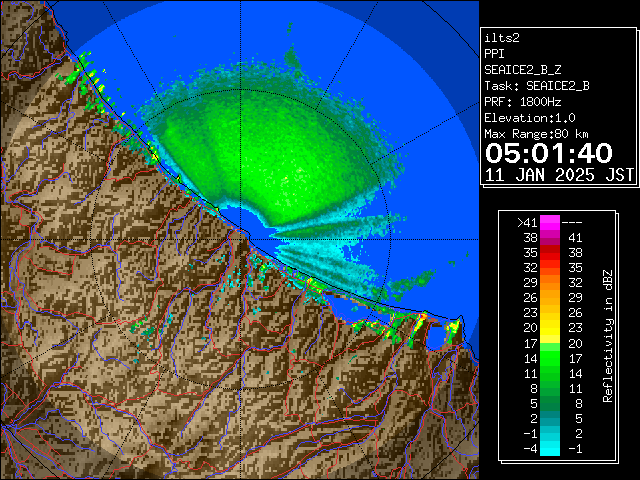Select the Task: SEAICE2_B line
This screenshot has height=480, width=640.
click(x=537, y=86)
